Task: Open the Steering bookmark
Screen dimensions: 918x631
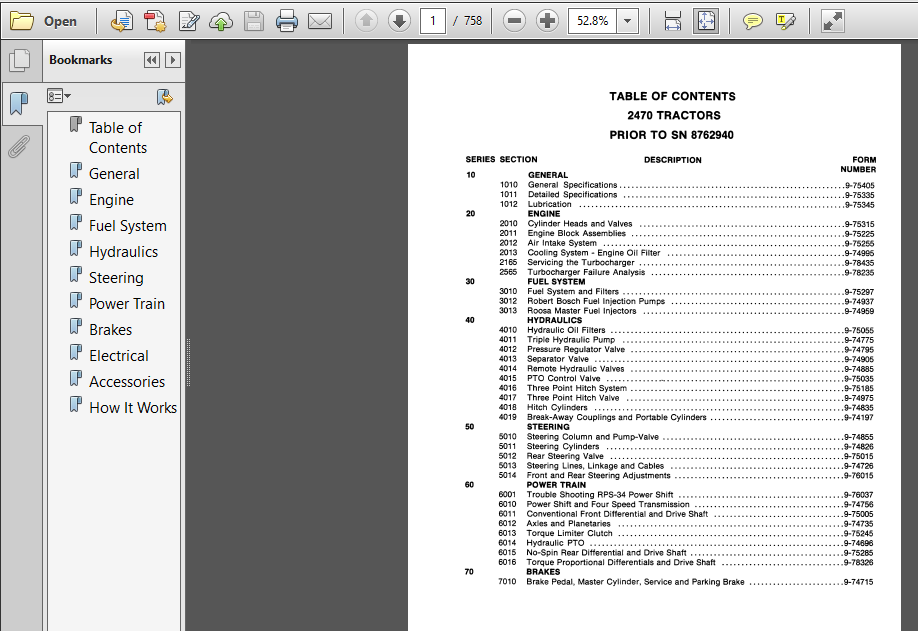Action: [x=116, y=277]
